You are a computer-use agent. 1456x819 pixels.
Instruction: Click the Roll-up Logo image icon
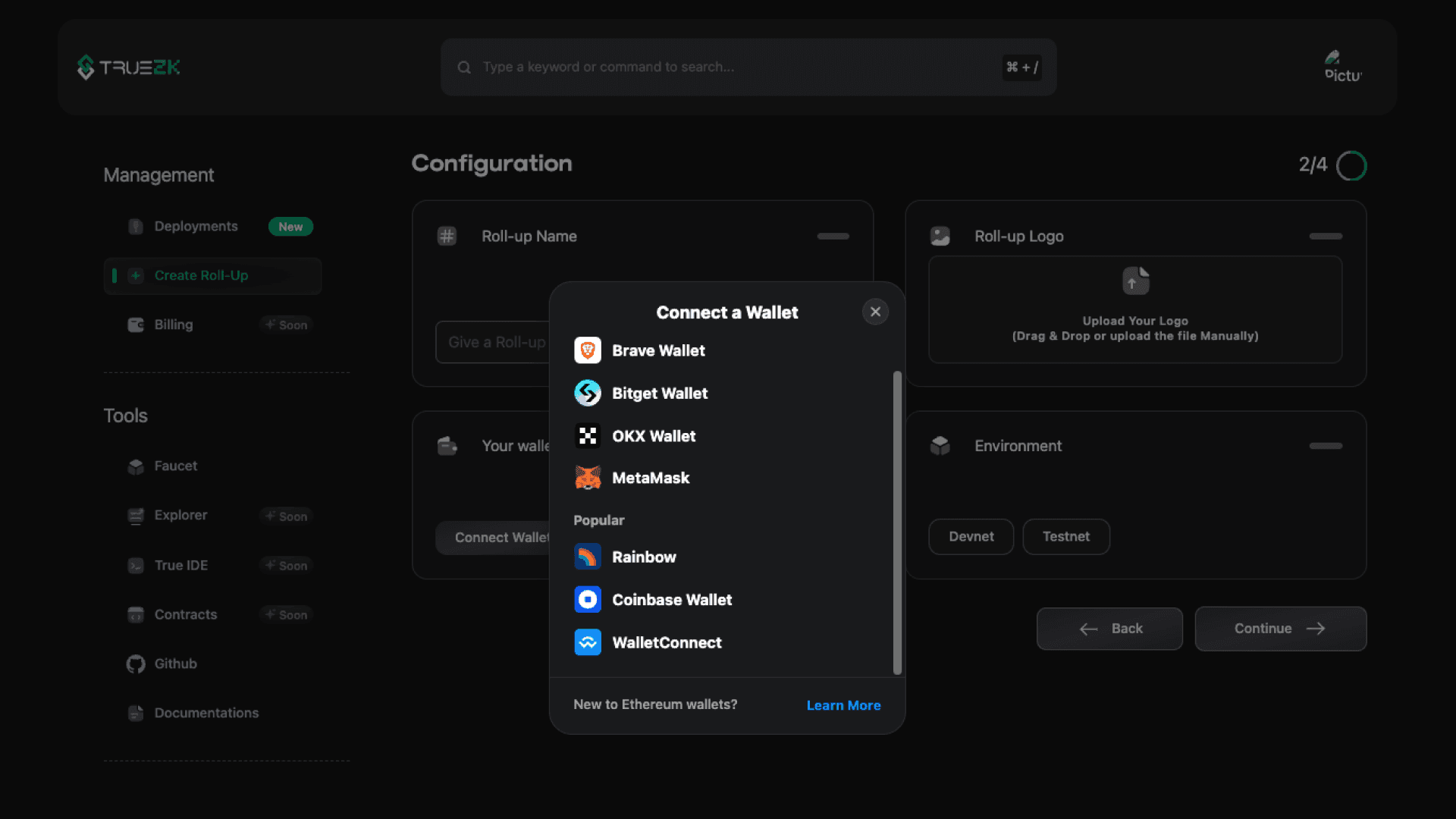point(940,236)
